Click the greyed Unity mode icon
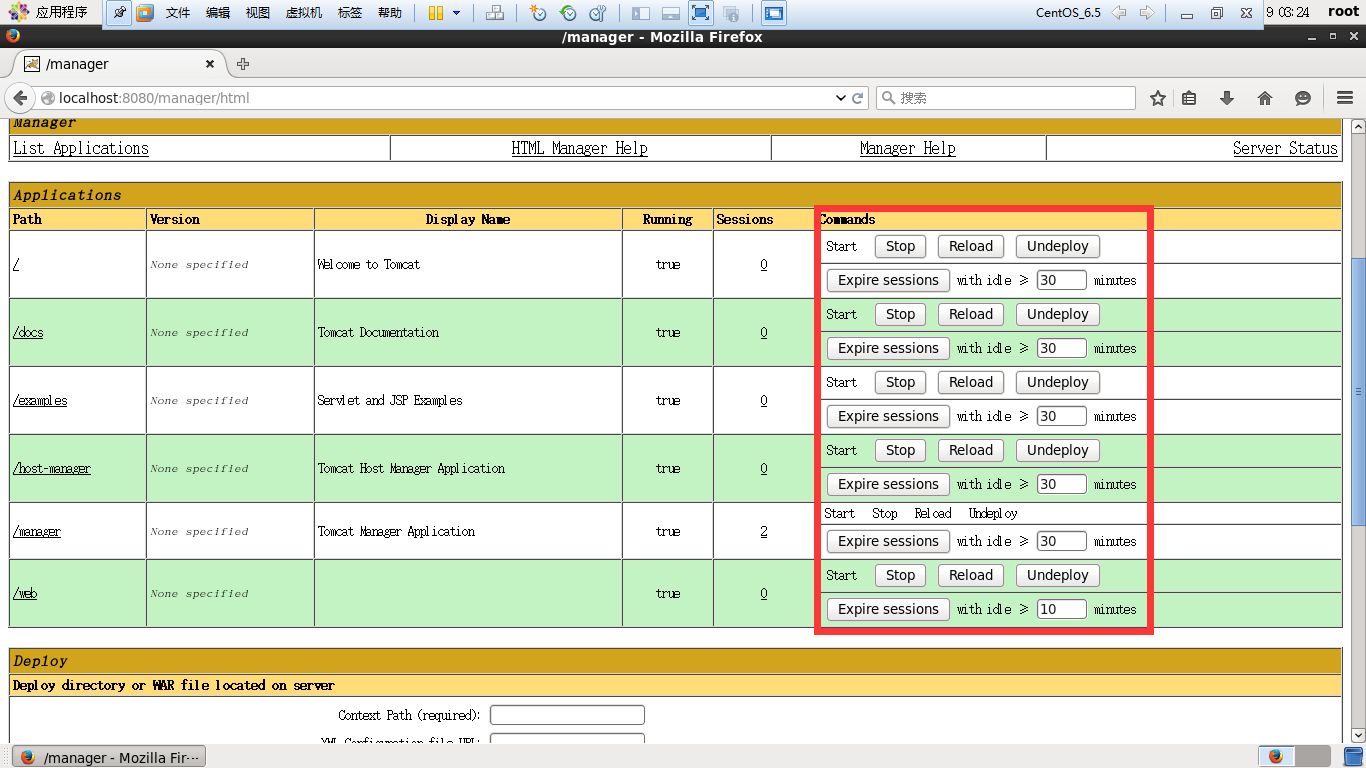Viewport: 1366px width, 768px height. click(x=731, y=13)
